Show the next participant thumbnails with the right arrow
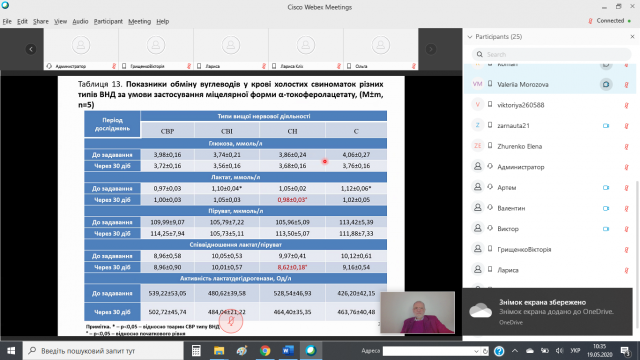Screen dimensions: 640x360 pos(431,49)
